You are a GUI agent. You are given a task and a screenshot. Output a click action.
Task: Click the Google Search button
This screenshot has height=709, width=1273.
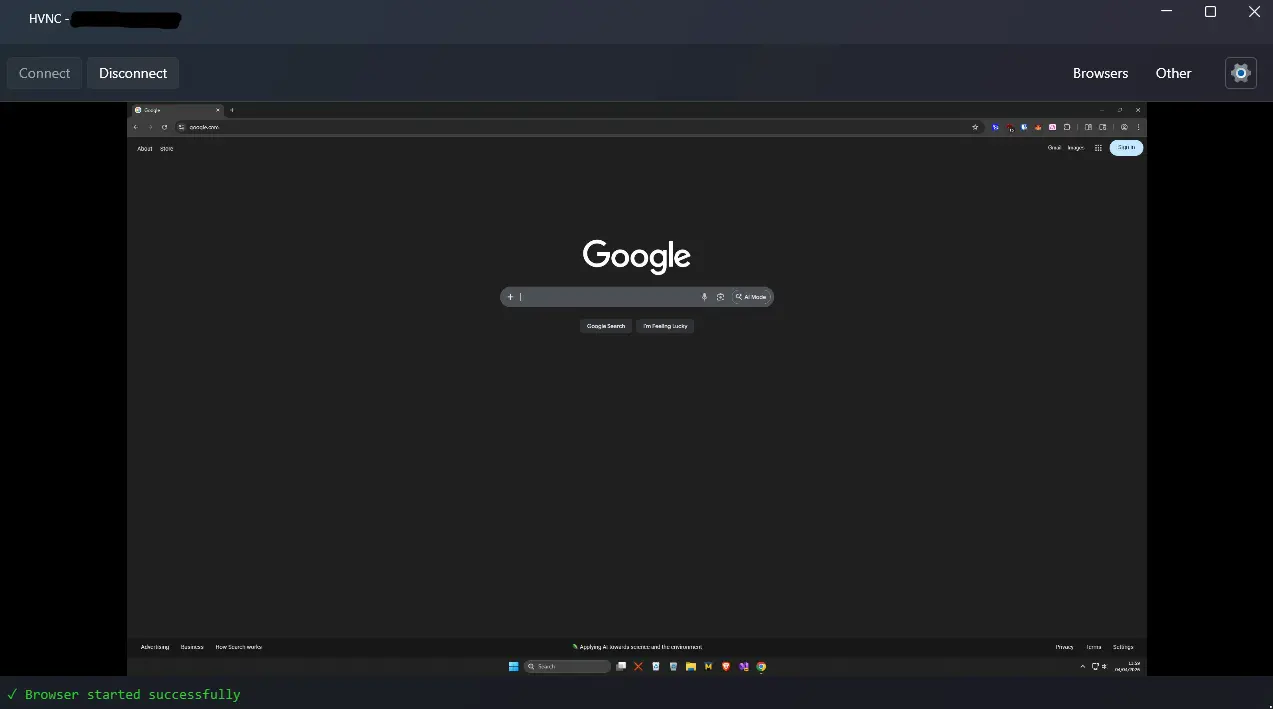(x=606, y=326)
